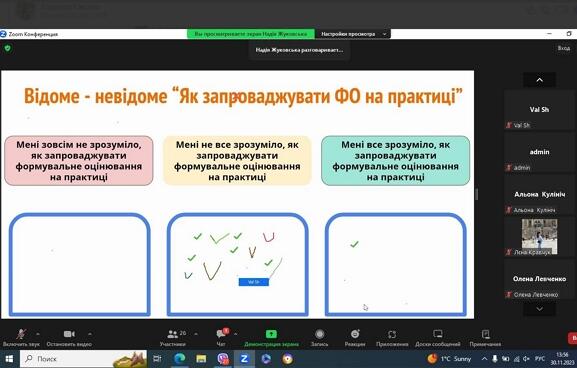Click the green Демонстрация экрана share icon

coord(271,334)
